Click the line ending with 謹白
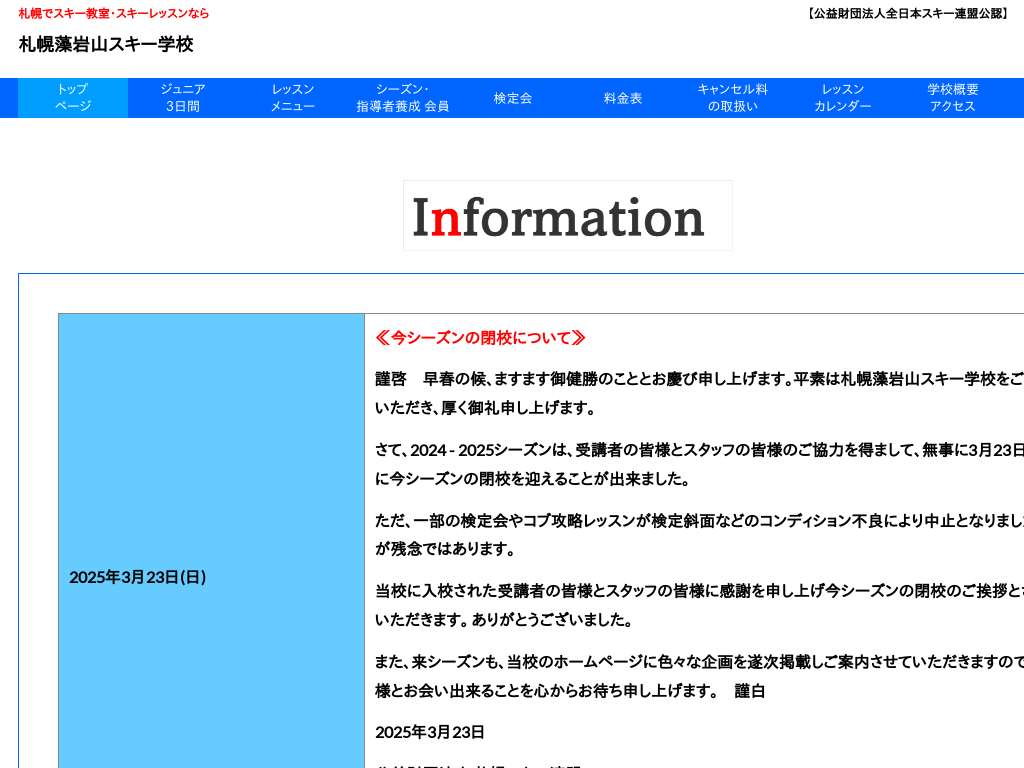The width and height of the screenshot is (1024, 768). point(570,691)
